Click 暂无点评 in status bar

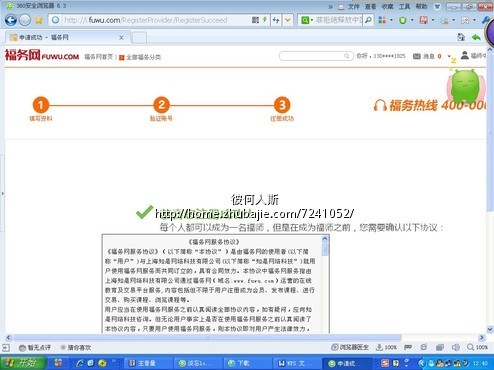pos(35,348)
